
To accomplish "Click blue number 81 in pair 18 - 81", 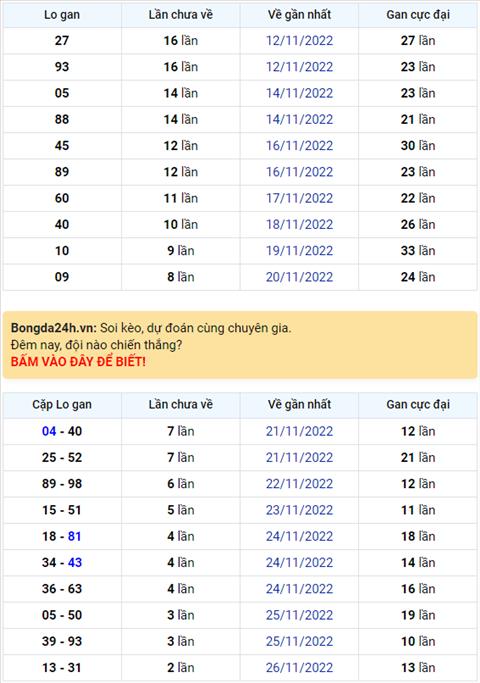I will pos(74,536).
